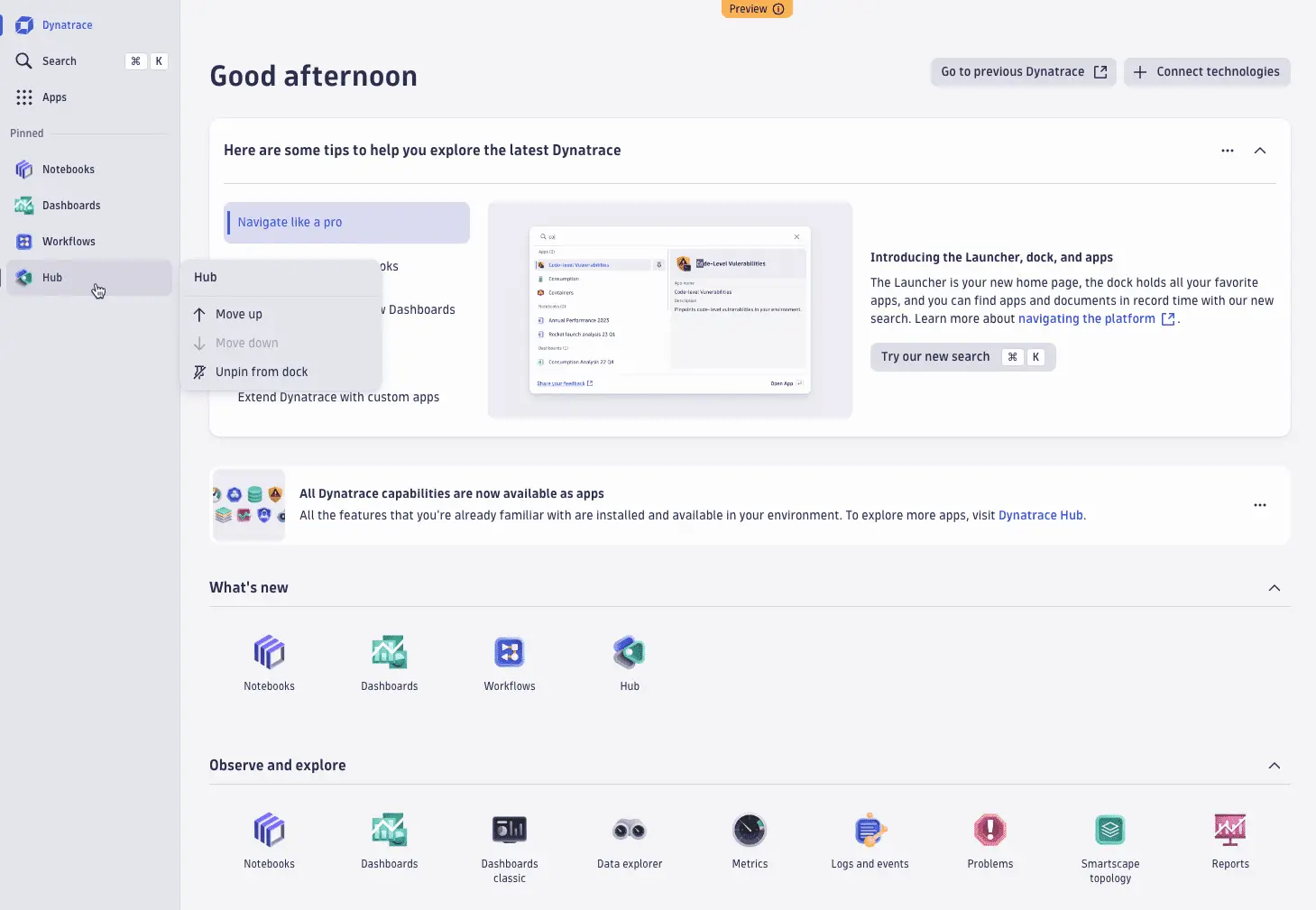Follow the Dynatrace Hub link
The image size is (1316, 910).
point(1041,516)
